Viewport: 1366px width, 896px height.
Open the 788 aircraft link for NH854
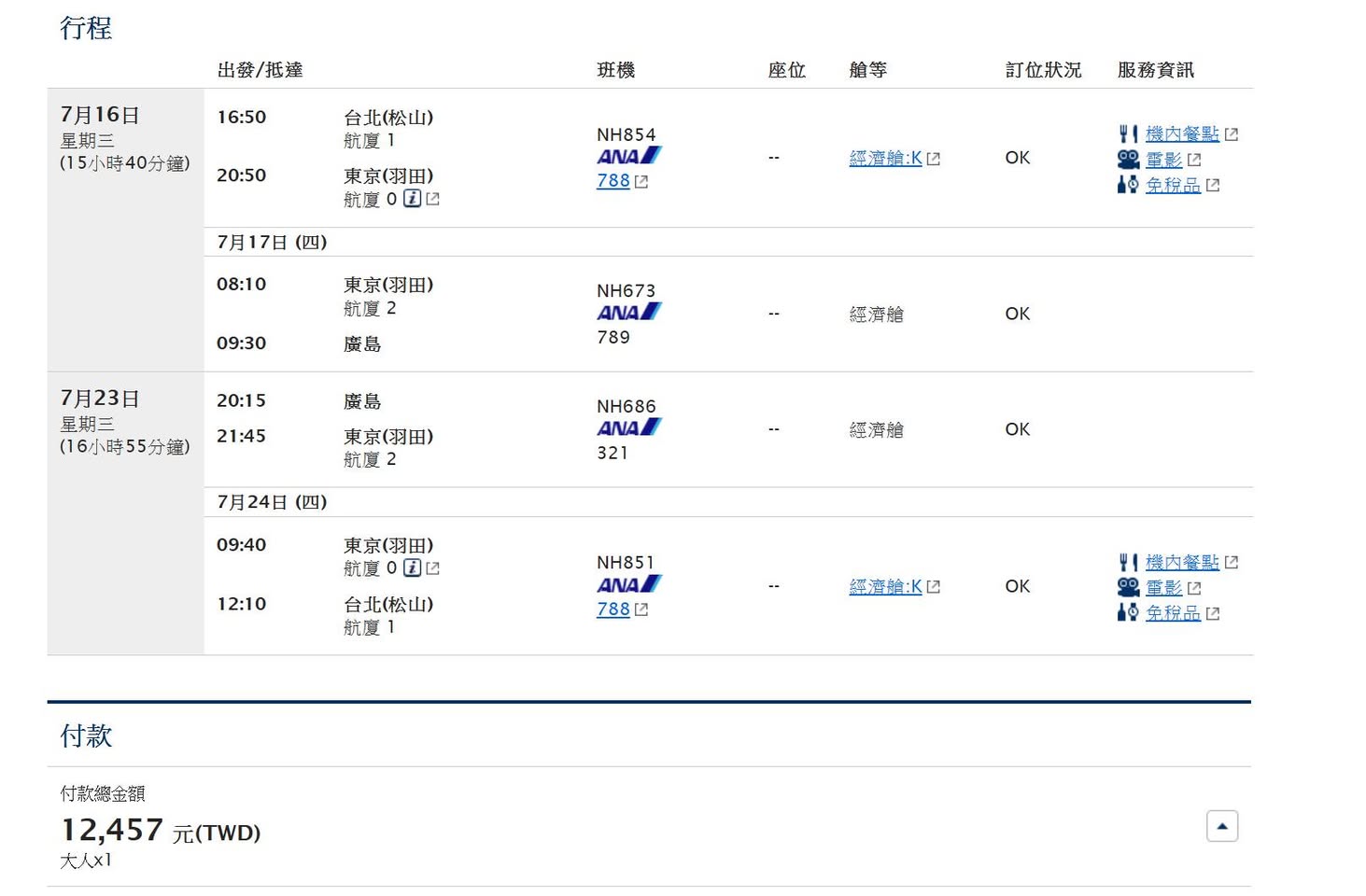(613, 181)
